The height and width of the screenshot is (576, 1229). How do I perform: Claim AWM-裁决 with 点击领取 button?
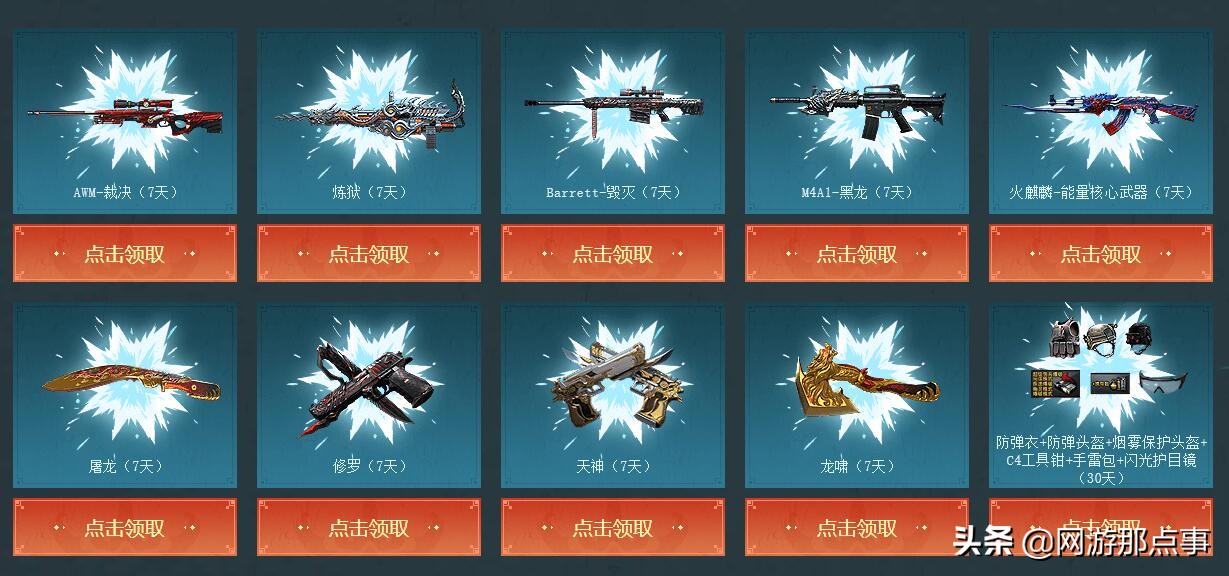pyautogui.click(x=125, y=254)
